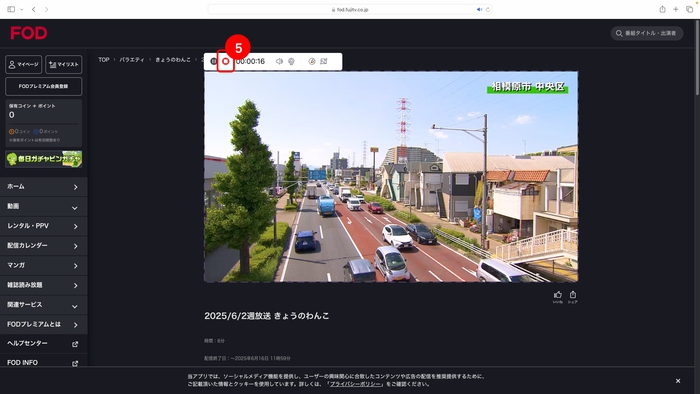Click the title 2025/6/2週放送 きょうのわんこ

tap(267, 315)
